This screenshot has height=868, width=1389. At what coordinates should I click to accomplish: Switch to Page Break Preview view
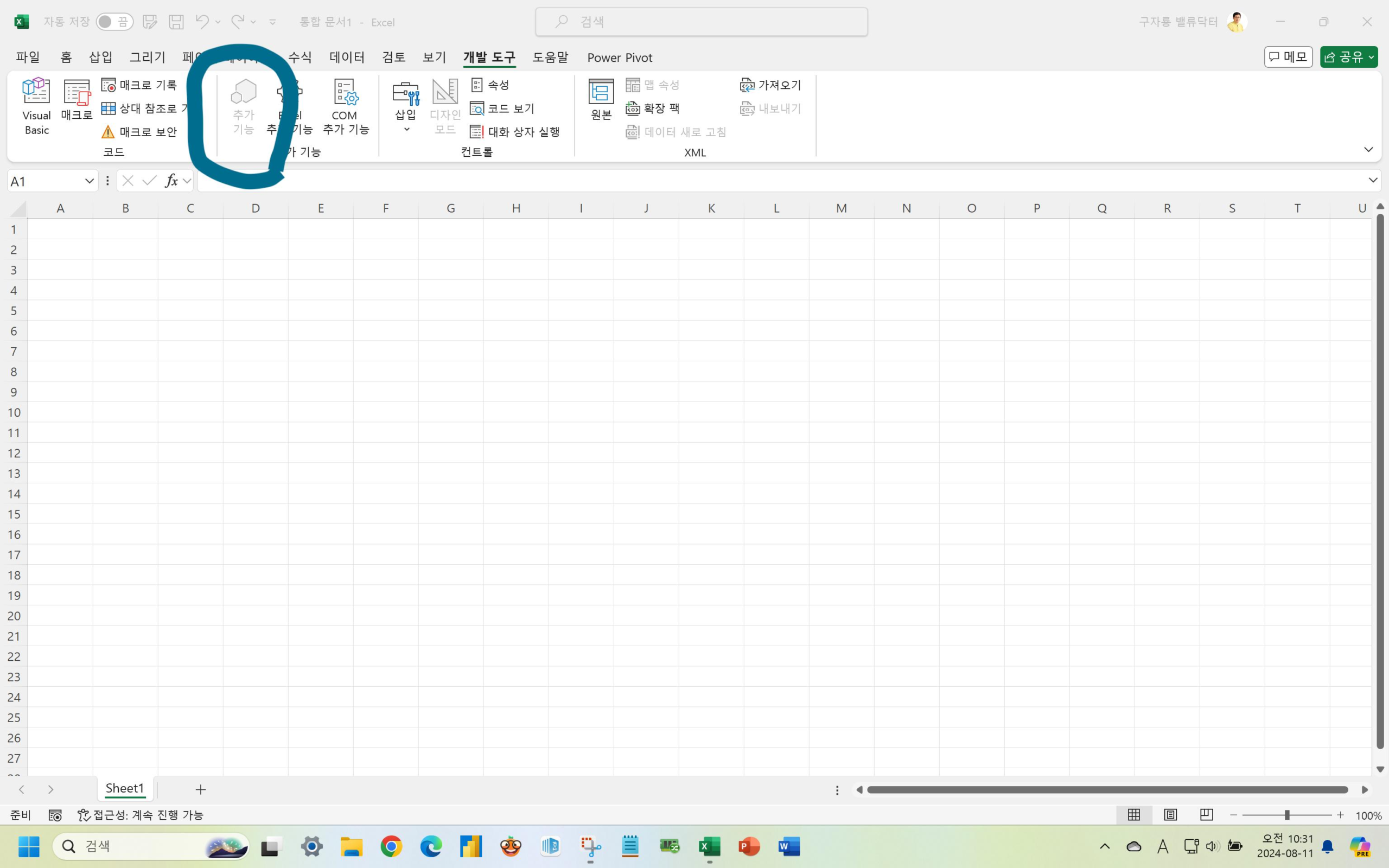click(1206, 815)
